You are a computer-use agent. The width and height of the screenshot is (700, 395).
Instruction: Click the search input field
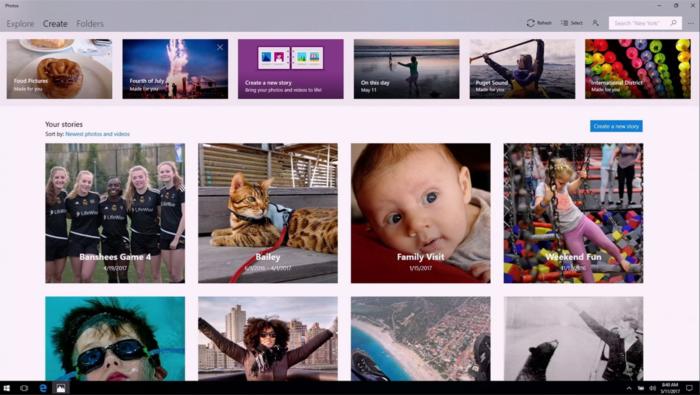pyautogui.click(x=639, y=23)
